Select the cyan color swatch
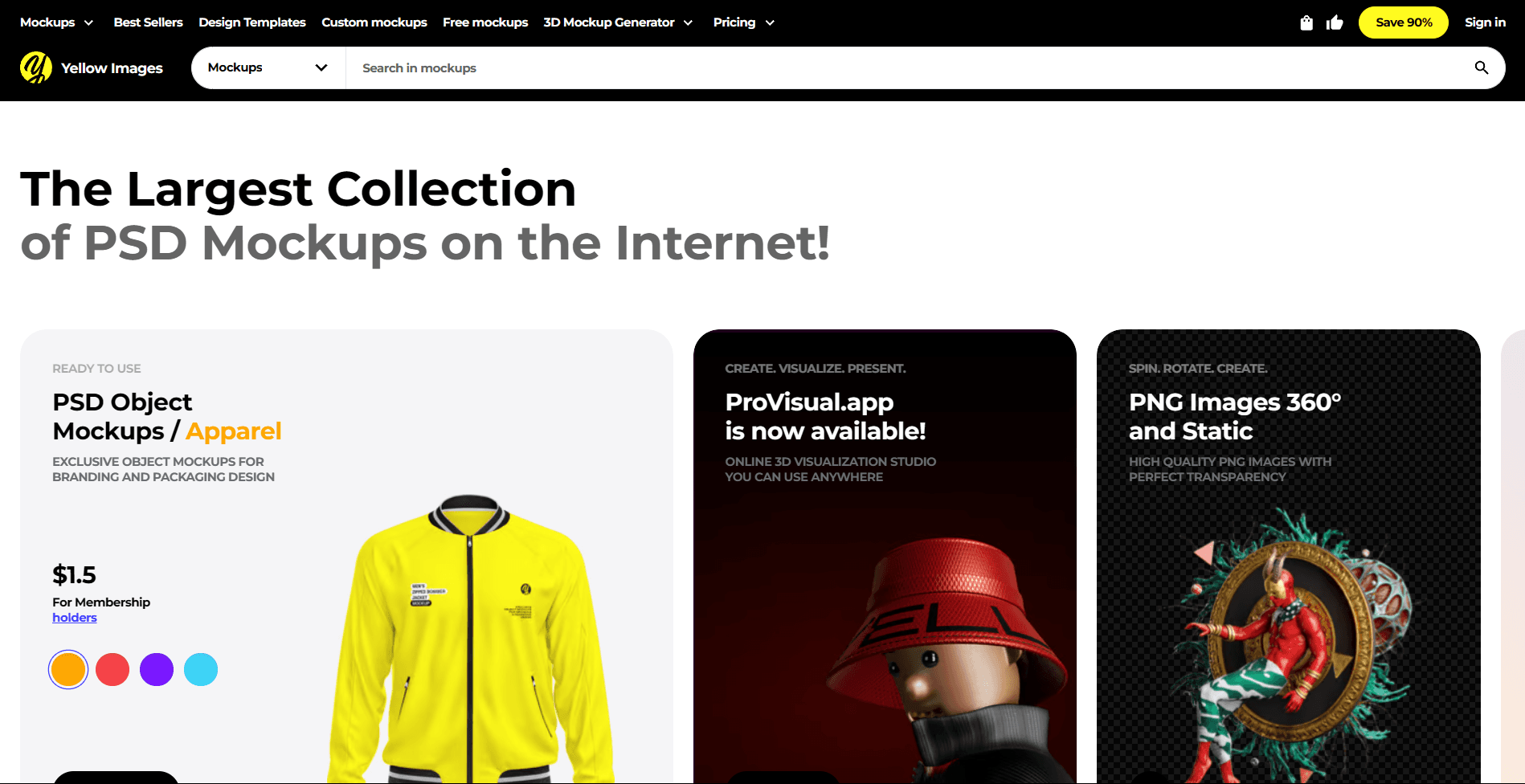Viewport: 1525px width, 784px height. [x=201, y=669]
